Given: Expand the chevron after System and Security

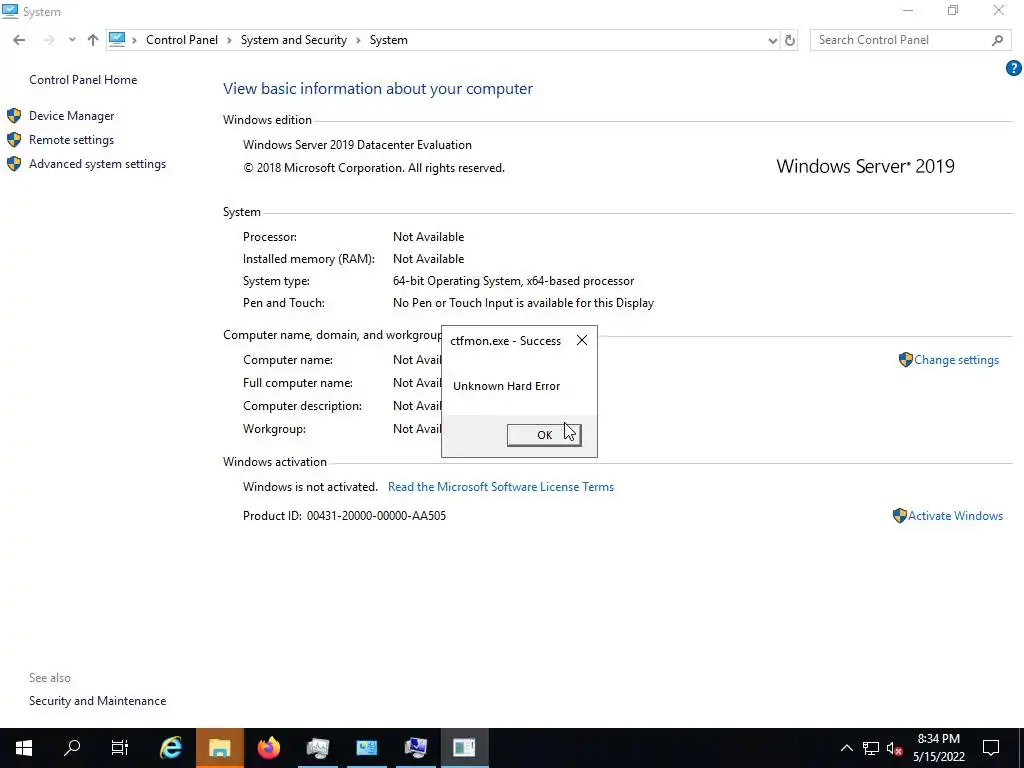Looking at the screenshot, I should point(359,40).
